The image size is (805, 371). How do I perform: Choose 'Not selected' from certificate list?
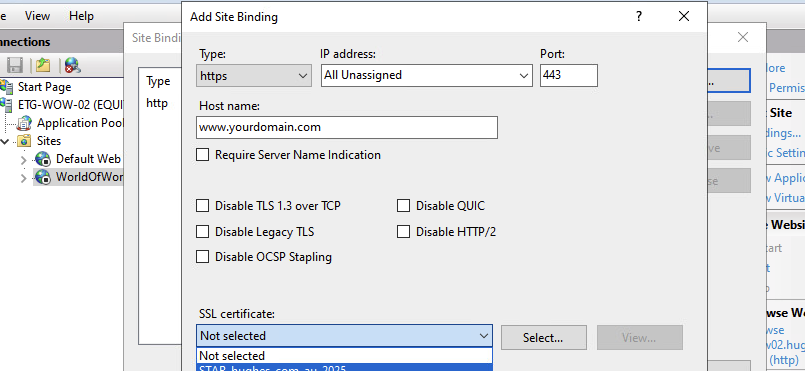click(x=344, y=356)
